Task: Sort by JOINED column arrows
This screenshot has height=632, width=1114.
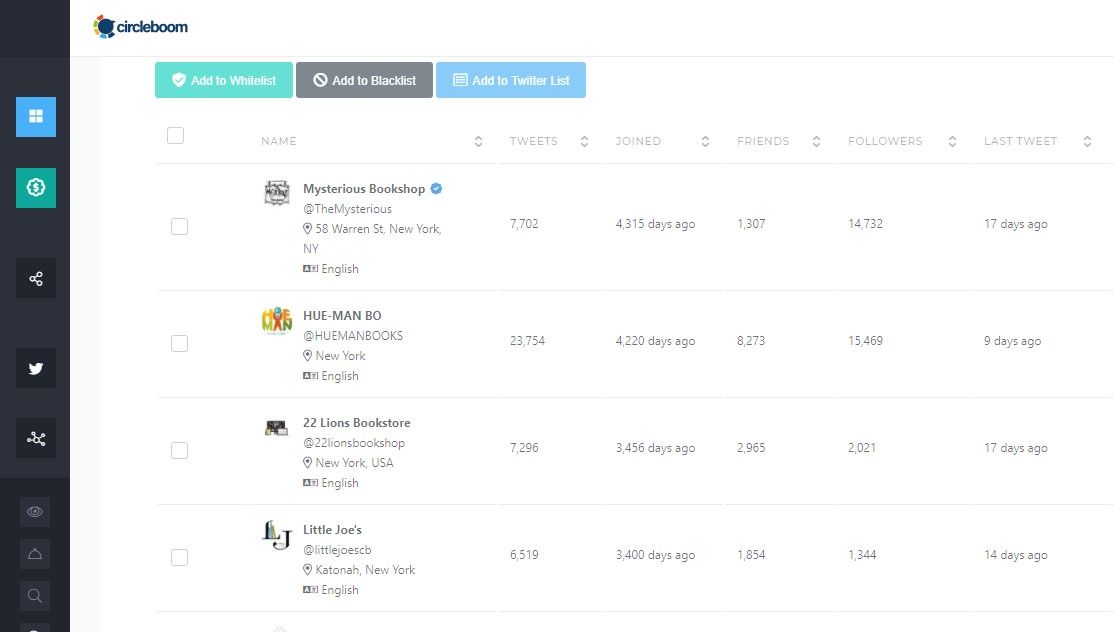Action: point(705,141)
